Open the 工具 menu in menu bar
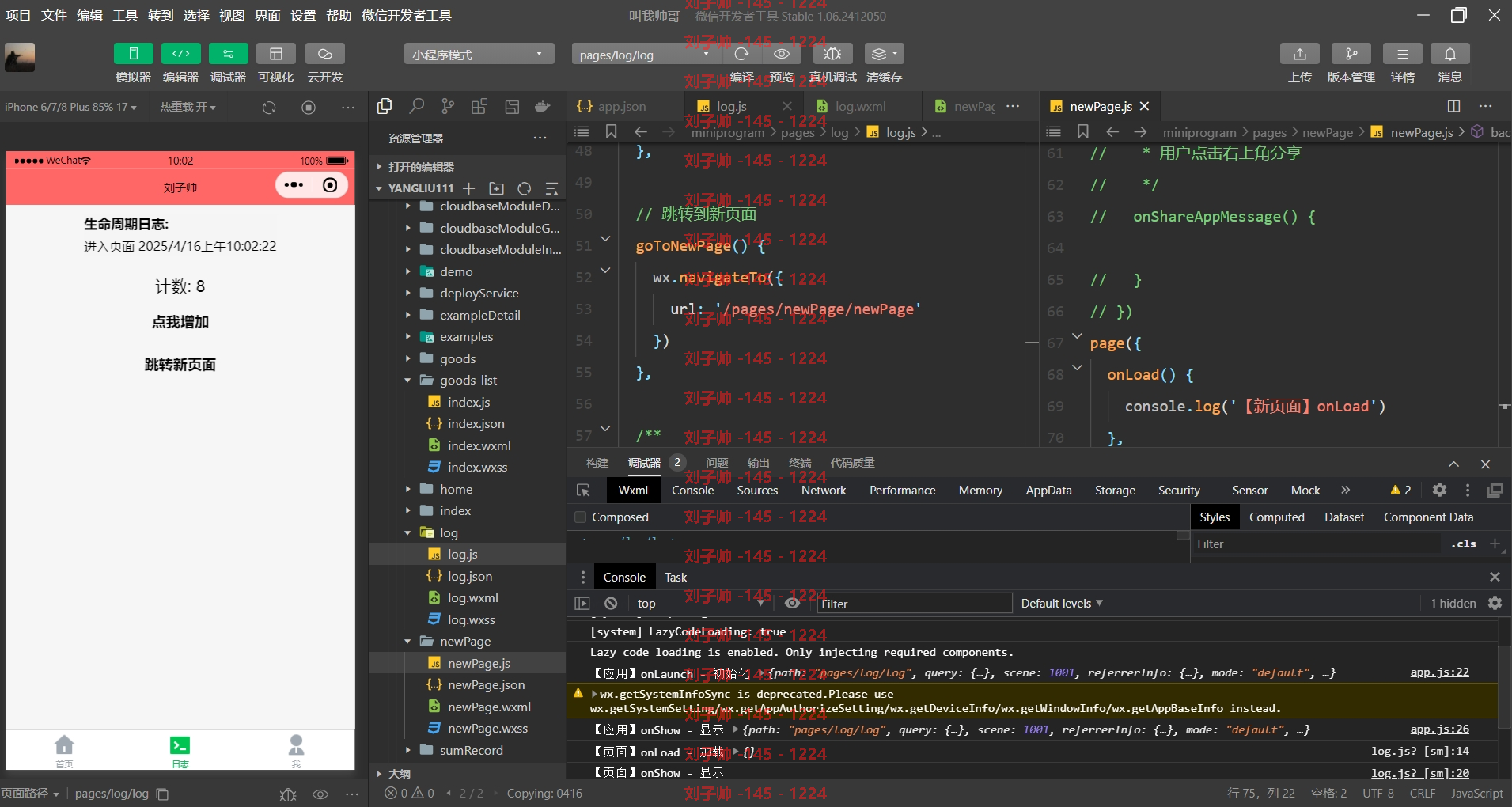1512x807 pixels. pyautogui.click(x=125, y=15)
